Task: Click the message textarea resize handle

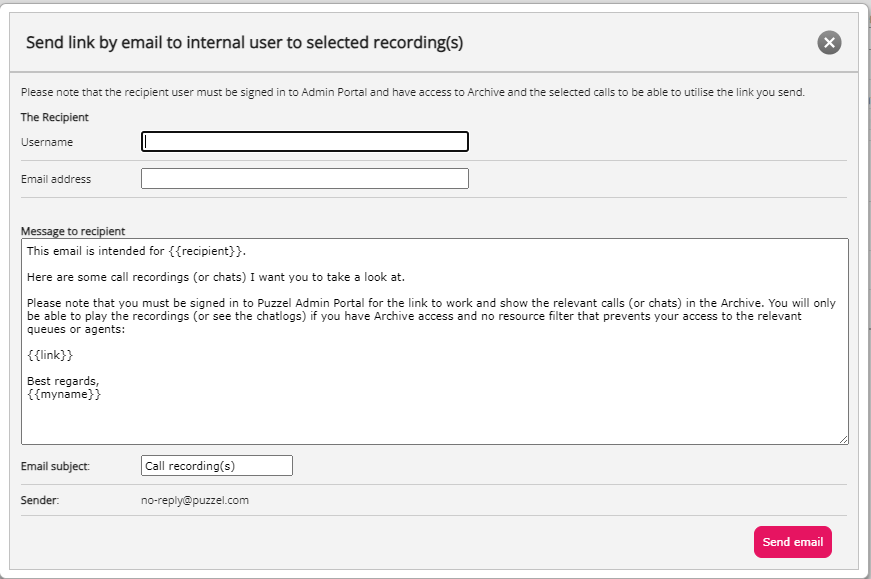Action: coord(843,439)
